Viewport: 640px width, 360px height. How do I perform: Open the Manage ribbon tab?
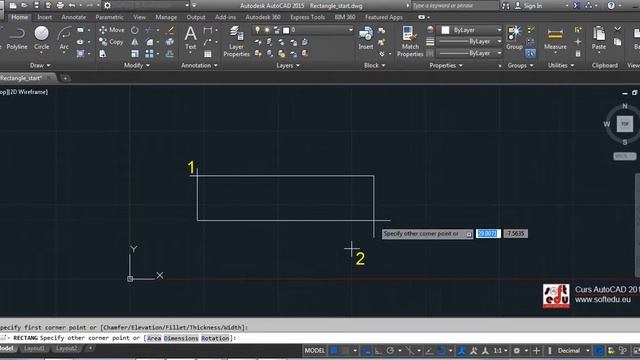pyautogui.click(x=166, y=17)
